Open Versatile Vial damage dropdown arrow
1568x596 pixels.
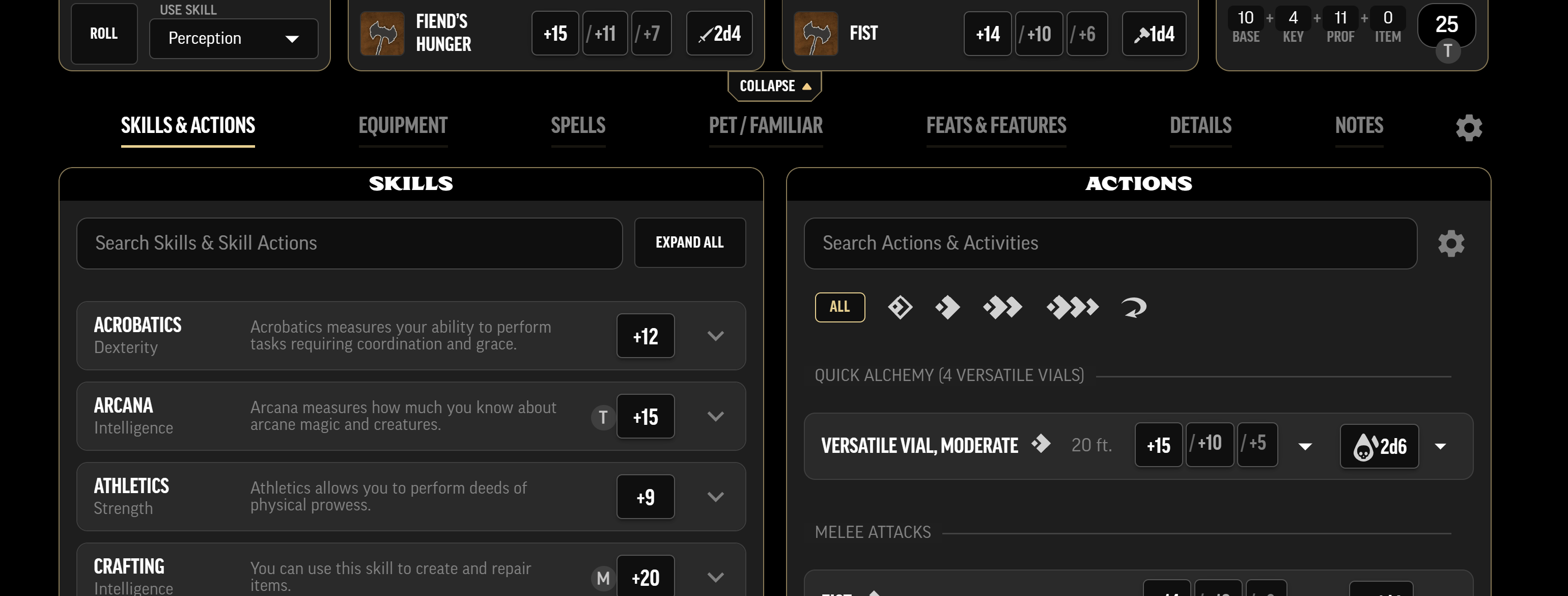[1440, 446]
